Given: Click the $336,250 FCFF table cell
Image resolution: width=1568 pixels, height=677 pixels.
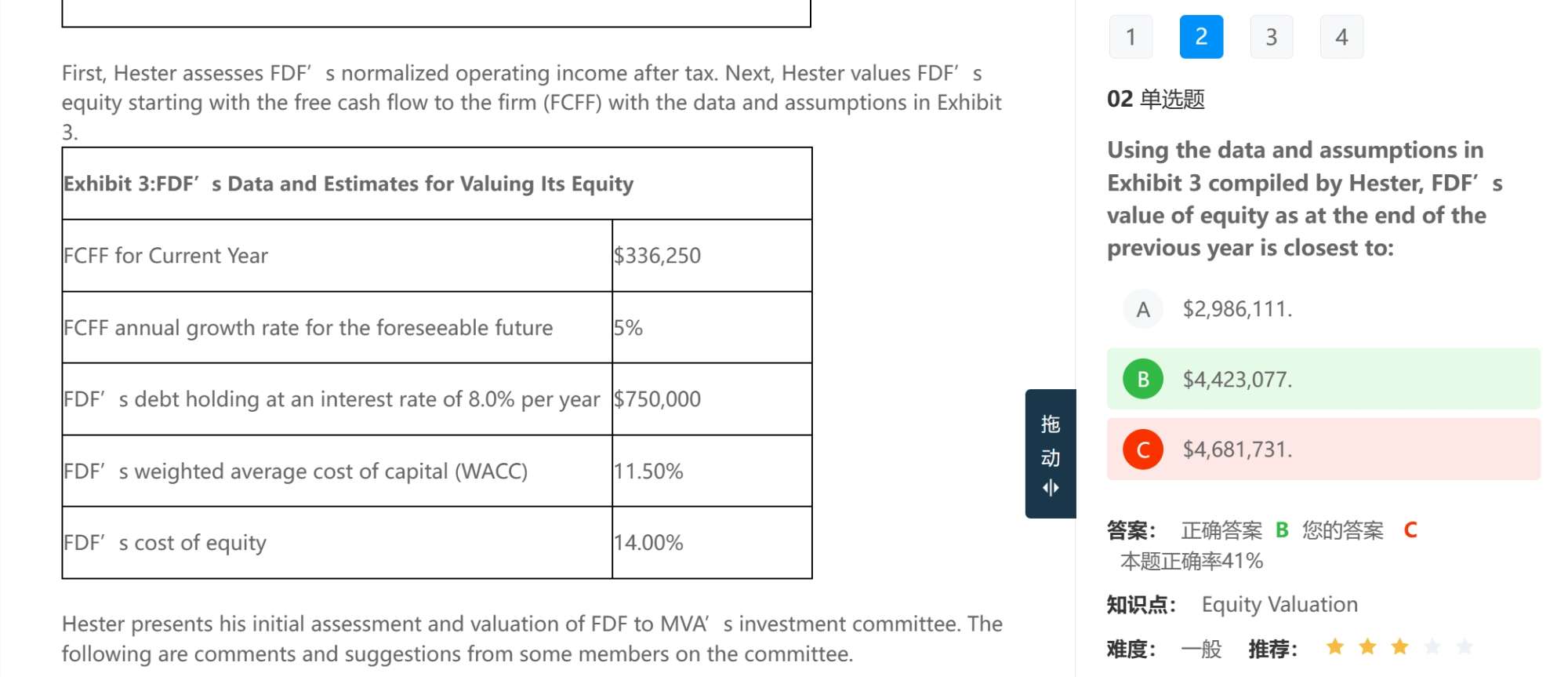Looking at the screenshot, I should [712, 256].
